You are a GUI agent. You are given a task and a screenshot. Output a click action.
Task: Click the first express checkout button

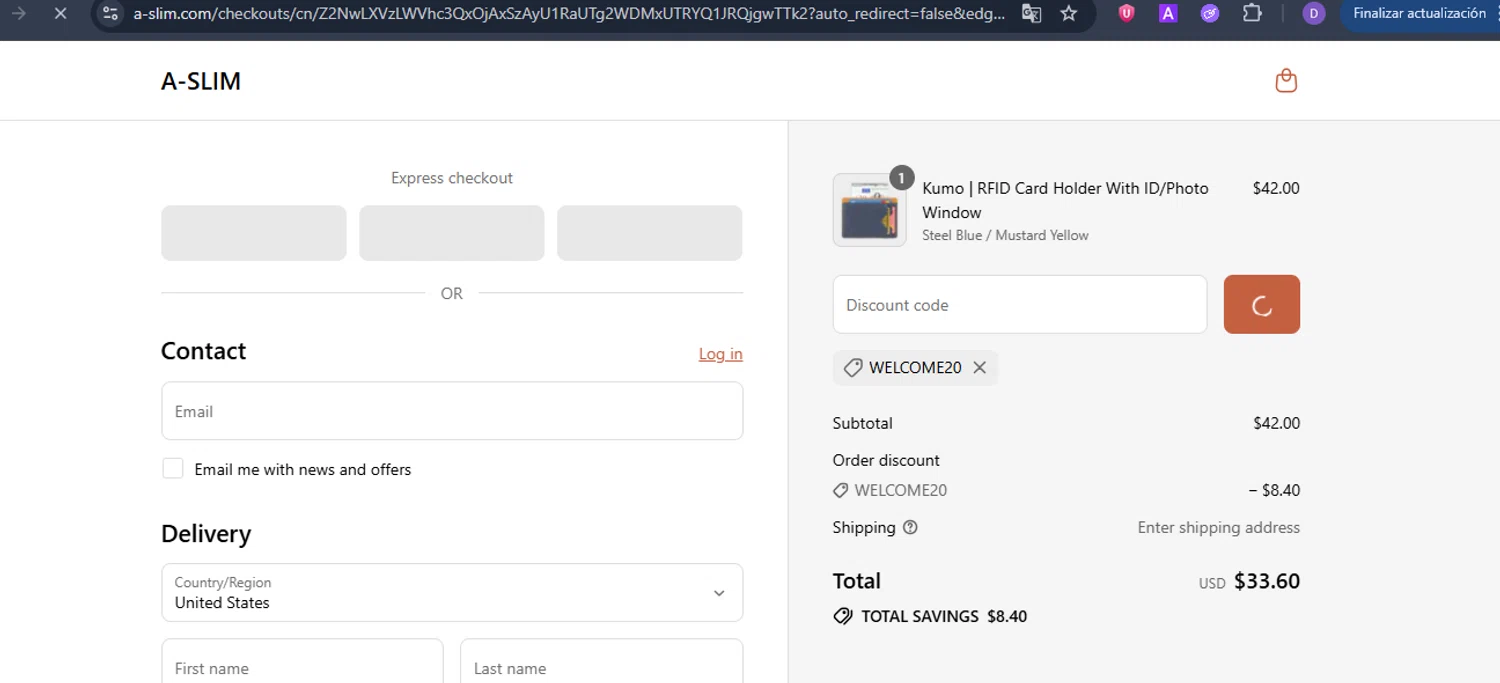pyautogui.click(x=254, y=233)
